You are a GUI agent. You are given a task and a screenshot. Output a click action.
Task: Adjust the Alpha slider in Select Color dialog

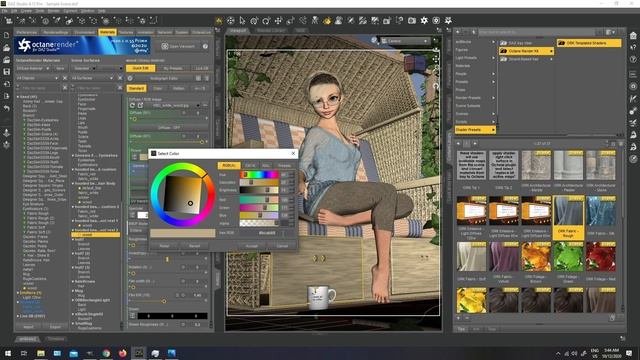(x=259, y=223)
